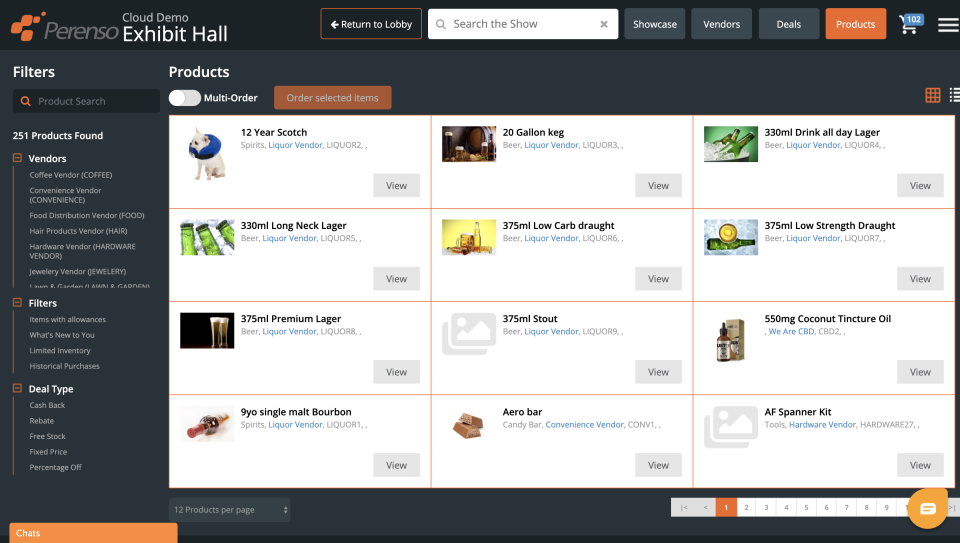Screen dimensions: 960x543
Task: Click the Perenso logo
Action: [64, 27]
